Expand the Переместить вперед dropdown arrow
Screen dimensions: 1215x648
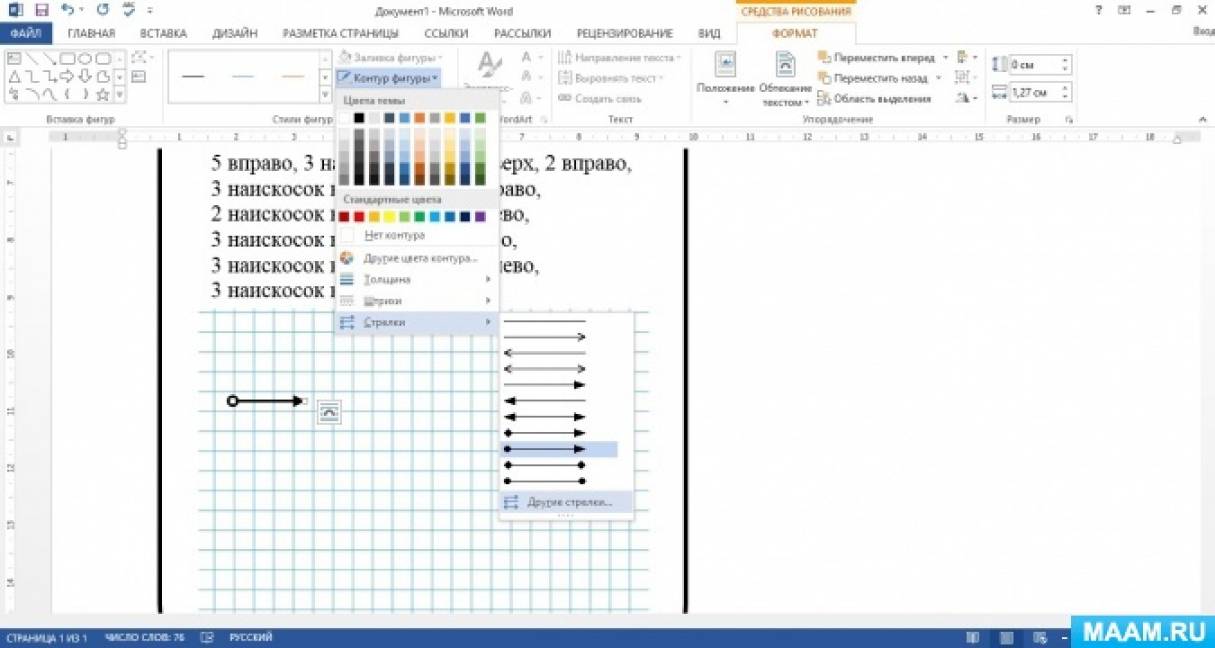pos(945,58)
